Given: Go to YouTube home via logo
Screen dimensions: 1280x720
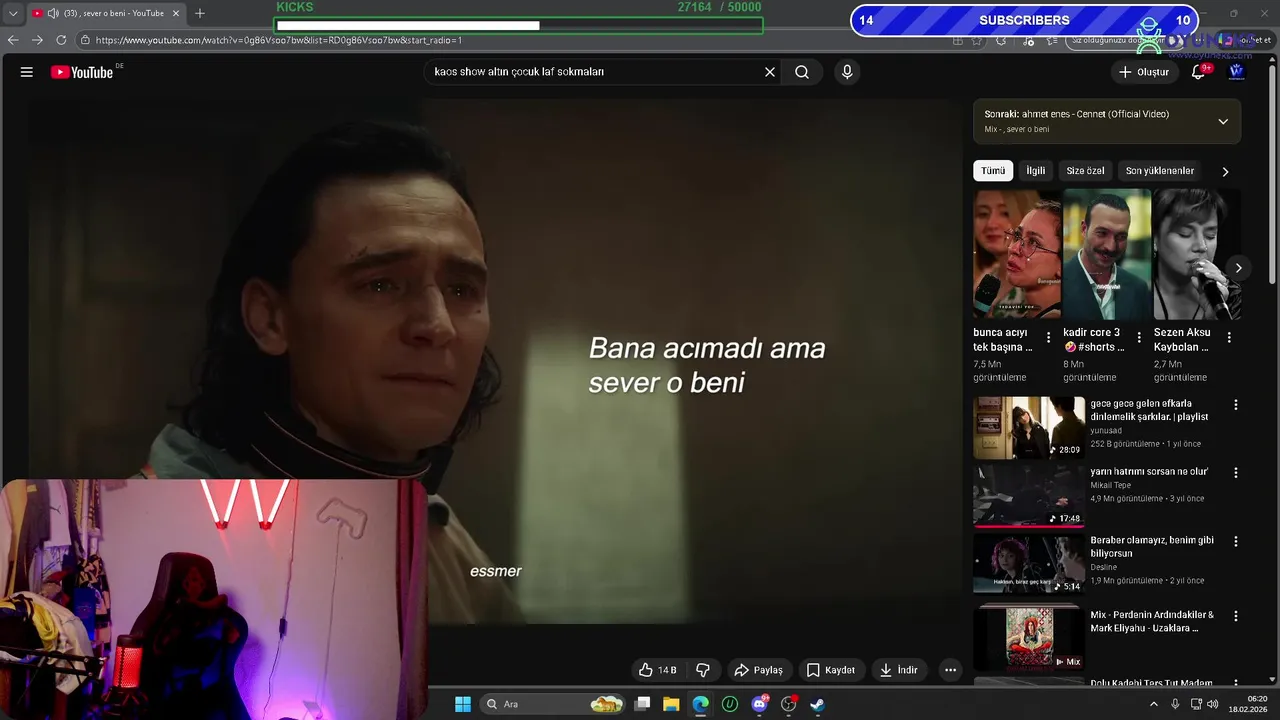Looking at the screenshot, I should tap(82, 72).
